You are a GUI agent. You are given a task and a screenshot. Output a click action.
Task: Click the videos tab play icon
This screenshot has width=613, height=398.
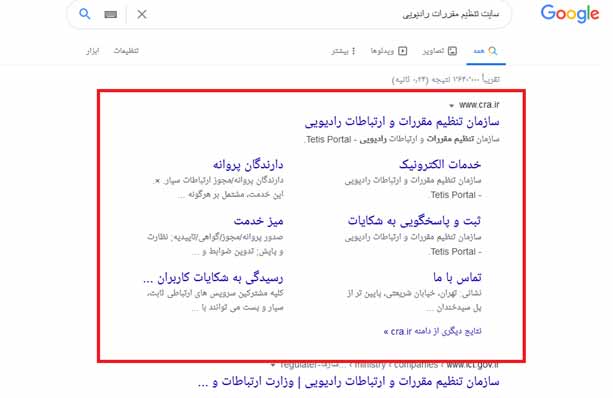pyautogui.click(x=403, y=51)
